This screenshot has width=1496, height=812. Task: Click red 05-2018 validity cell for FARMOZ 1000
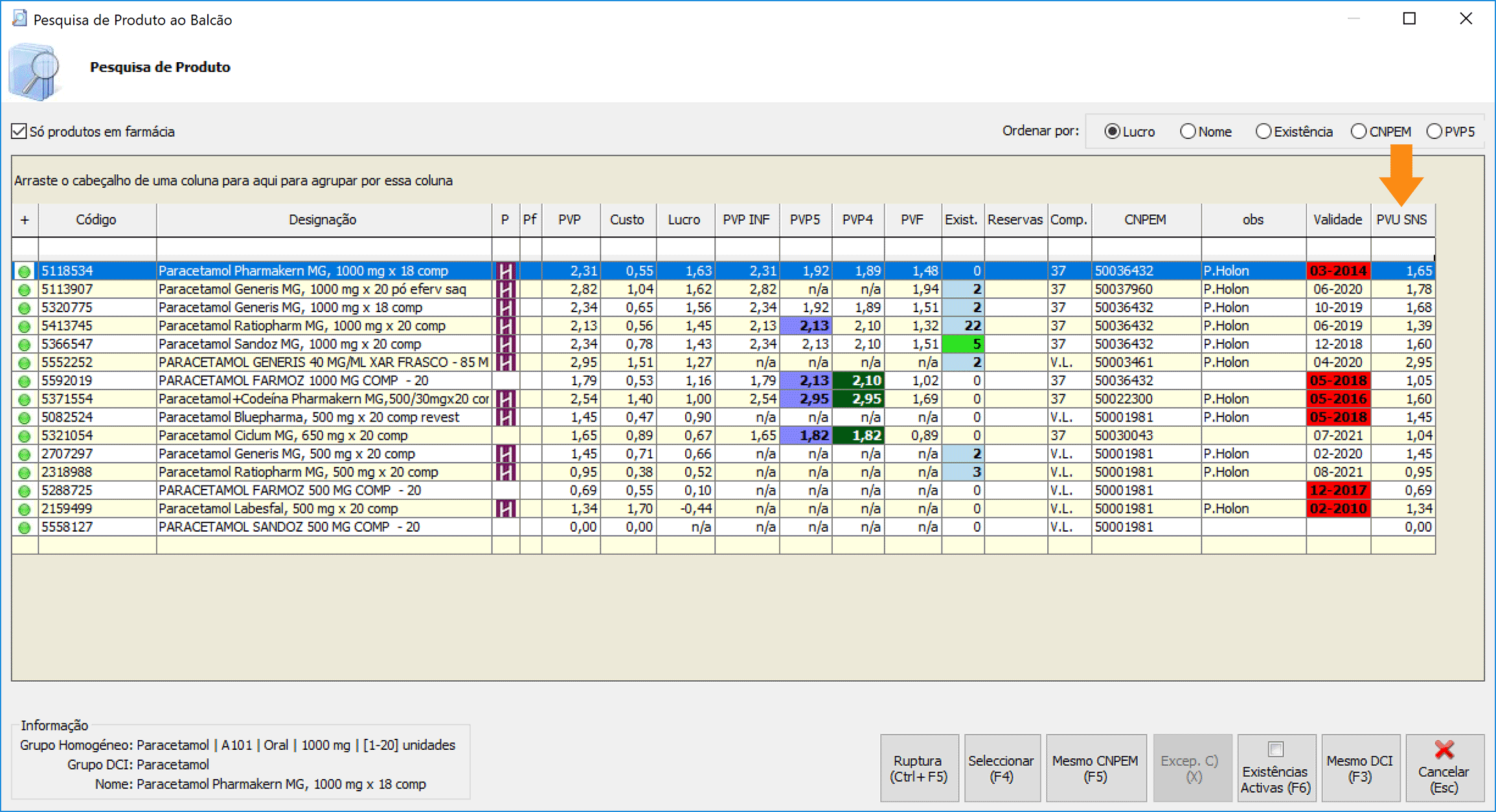point(1338,381)
